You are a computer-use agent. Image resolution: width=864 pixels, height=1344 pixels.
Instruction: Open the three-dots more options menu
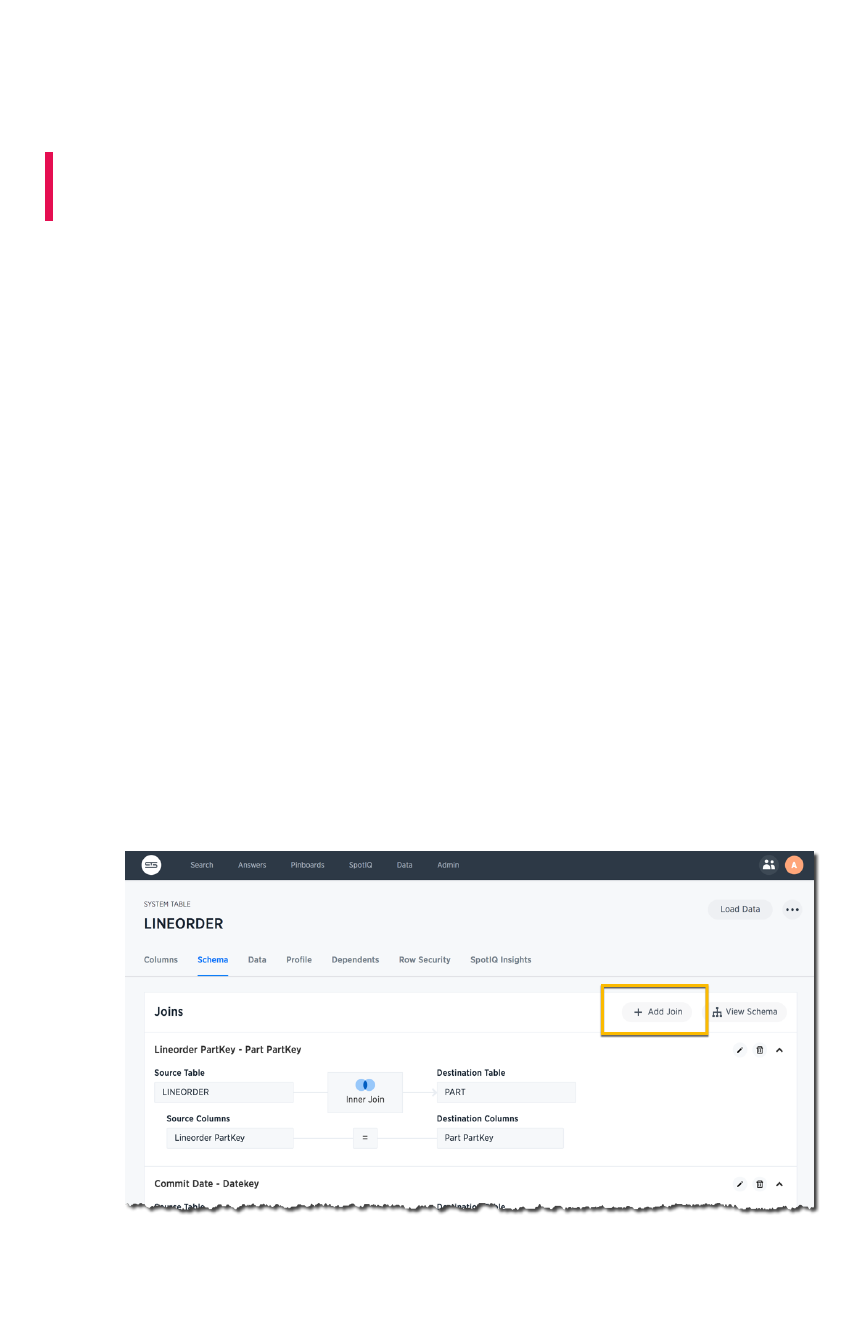pyautogui.click(x=792, y=910)
